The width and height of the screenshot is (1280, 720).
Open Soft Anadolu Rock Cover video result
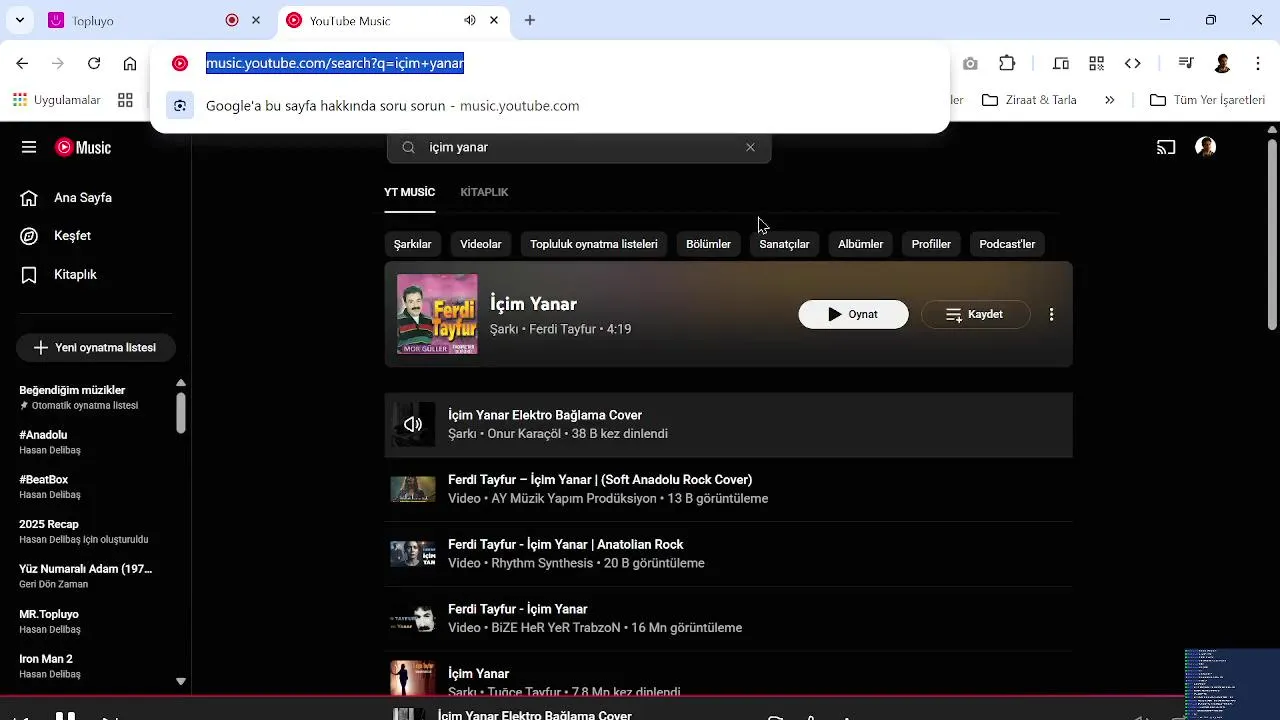coord(728,489)
